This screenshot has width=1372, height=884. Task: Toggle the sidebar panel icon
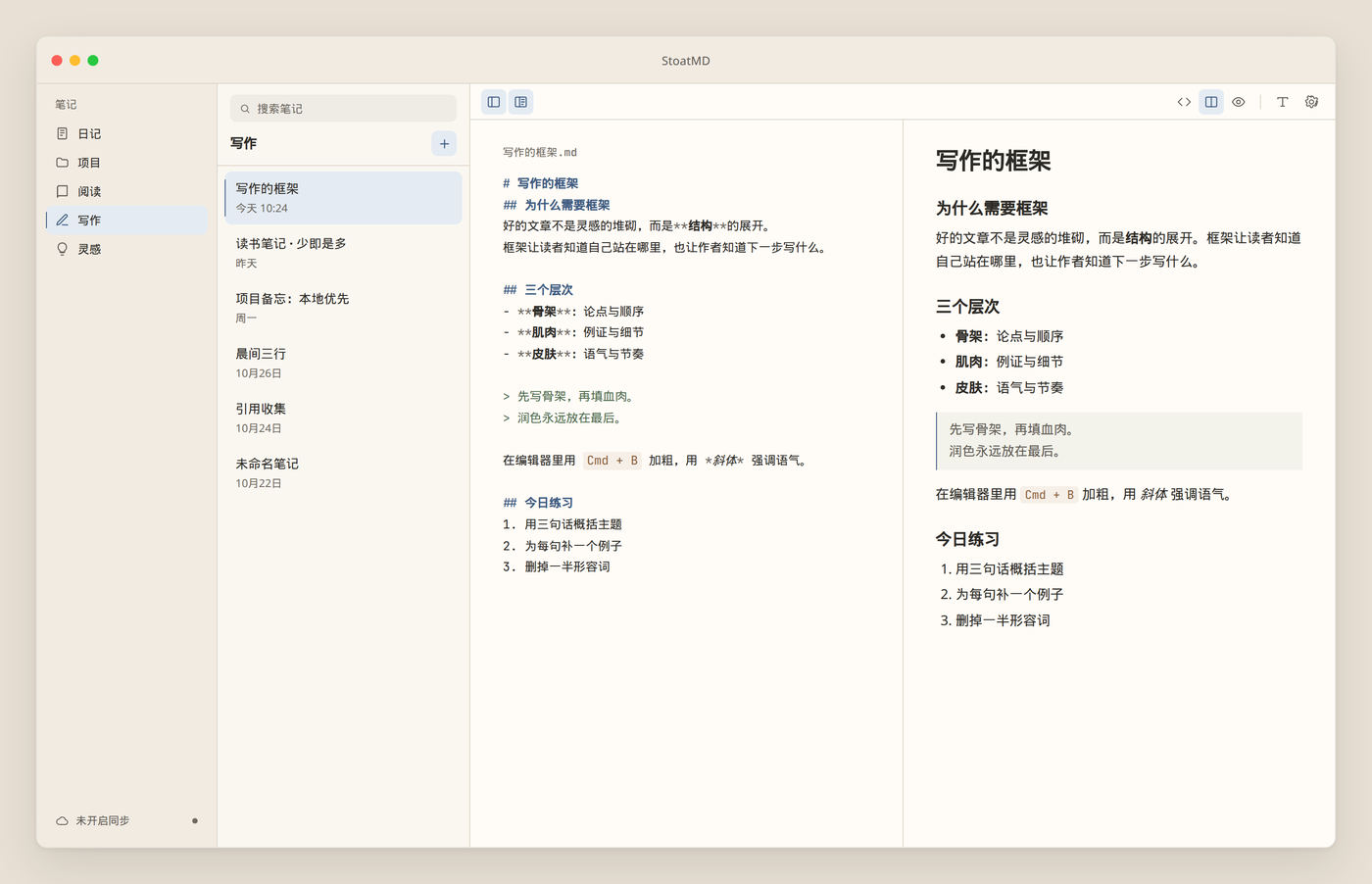[494, 102]
